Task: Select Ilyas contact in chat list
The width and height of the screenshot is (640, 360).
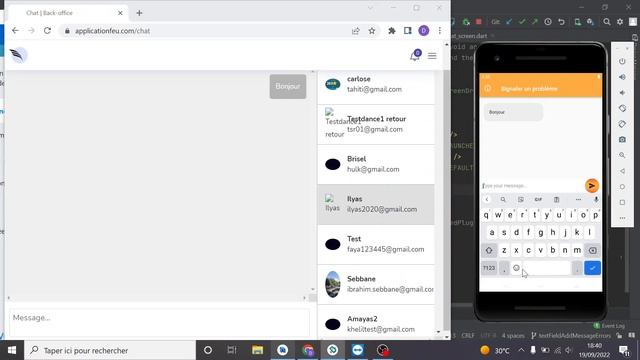Action: [376, 204]
